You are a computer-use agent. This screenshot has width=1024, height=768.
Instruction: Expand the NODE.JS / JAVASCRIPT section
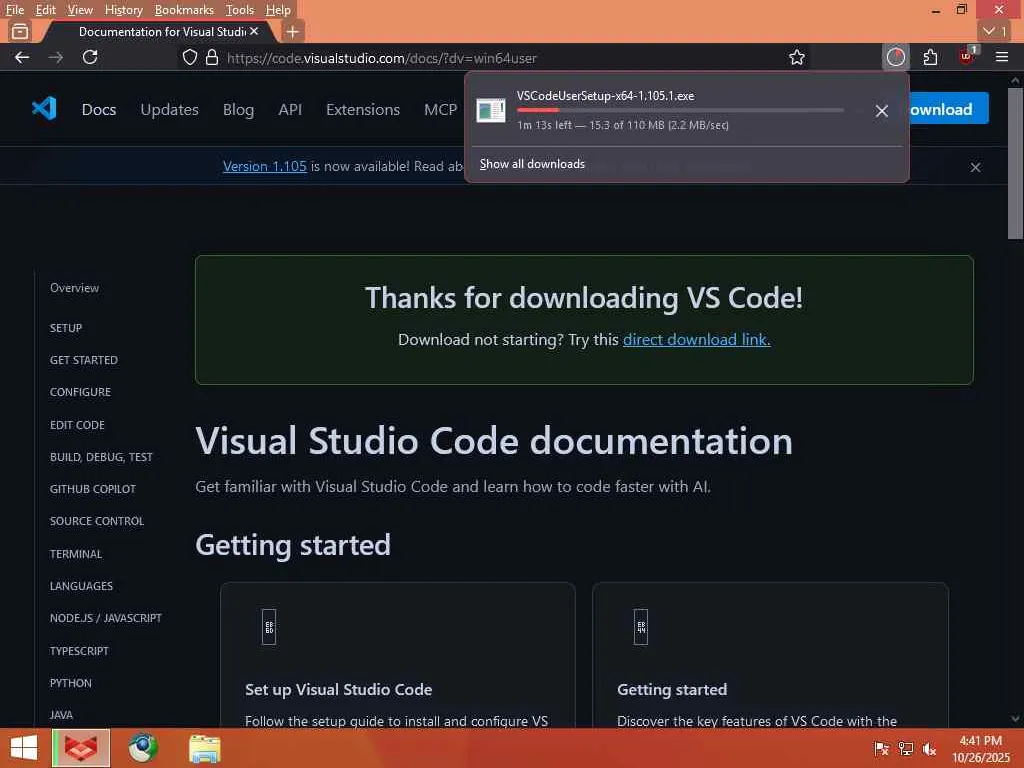coord(106,618)
